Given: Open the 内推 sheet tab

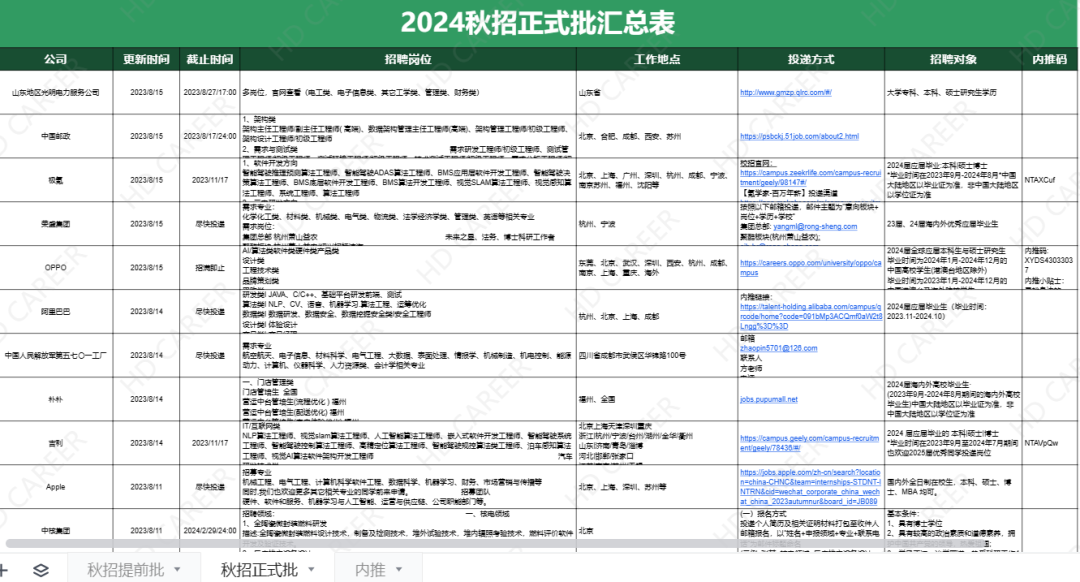Looking at the screenshot, I should (370, 570).
